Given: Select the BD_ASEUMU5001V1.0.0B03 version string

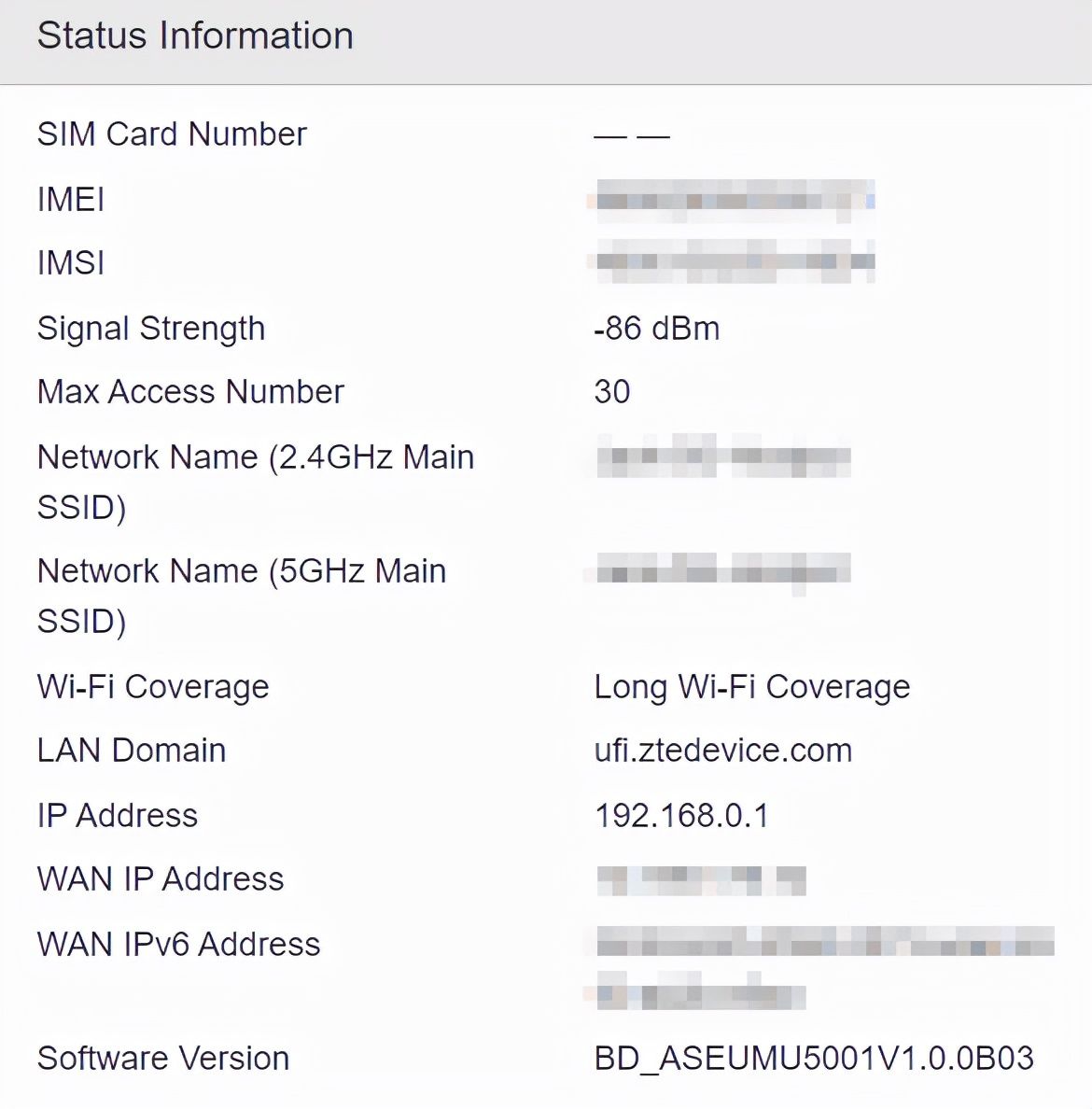Looking at the screenshot, I should 814,1059.
